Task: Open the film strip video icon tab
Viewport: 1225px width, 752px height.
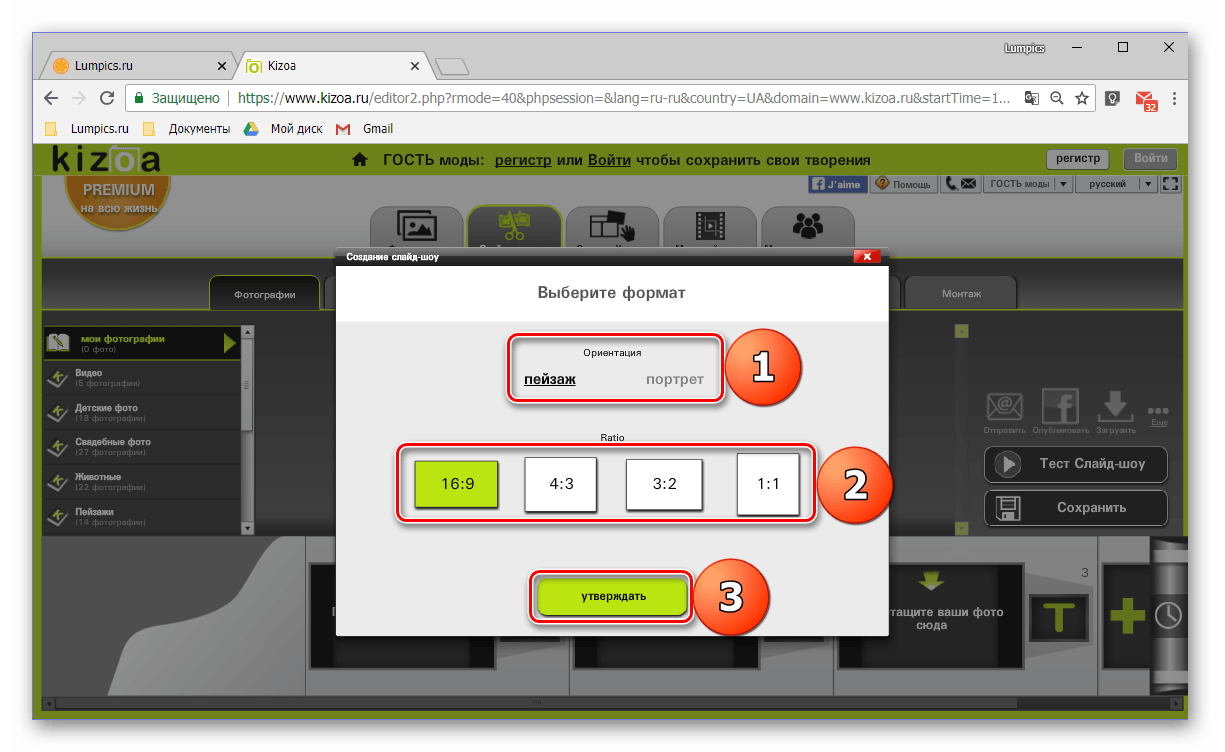Action: click(x=710, y=226)
